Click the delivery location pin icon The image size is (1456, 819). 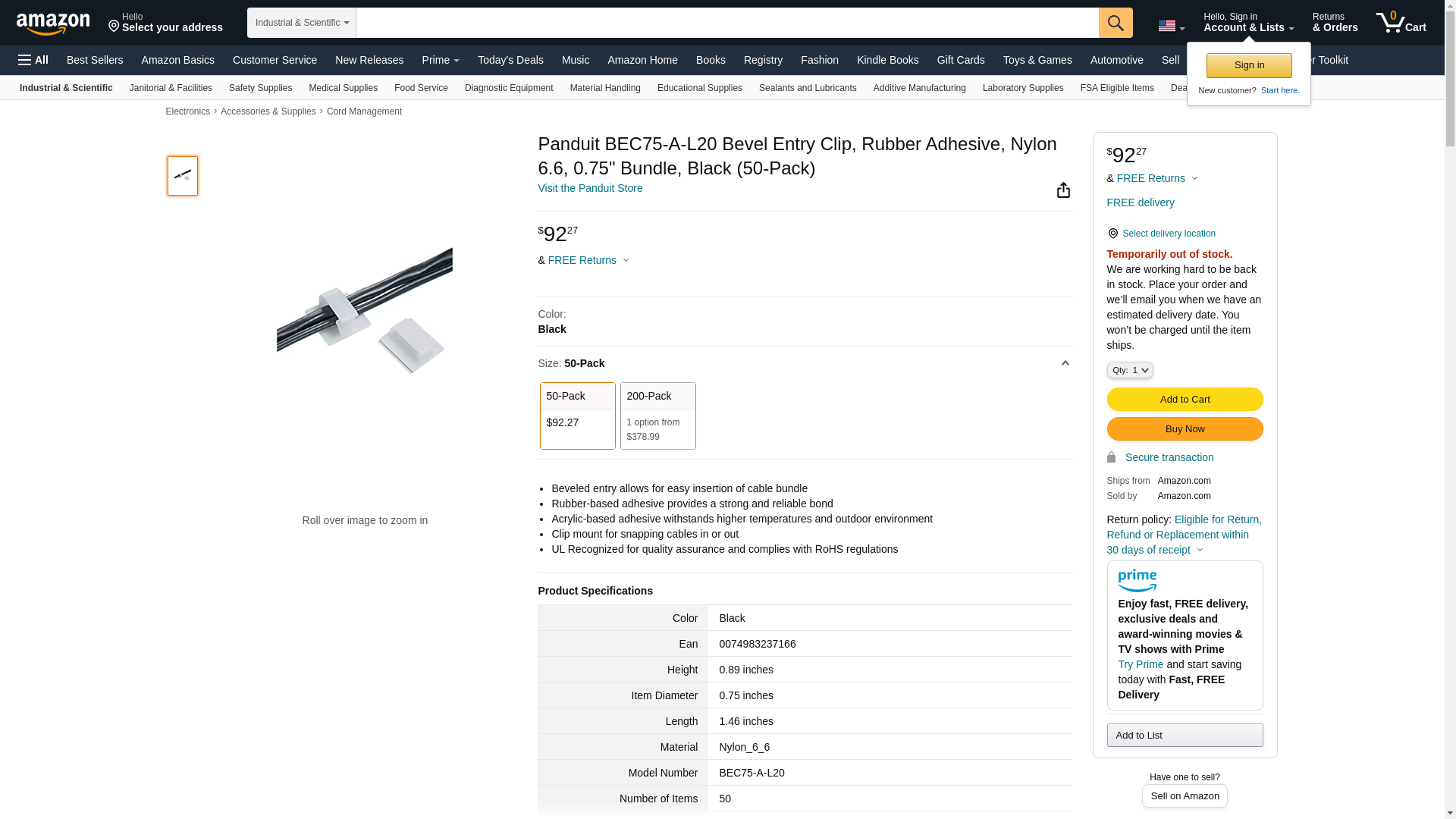tap(1112, 234)
